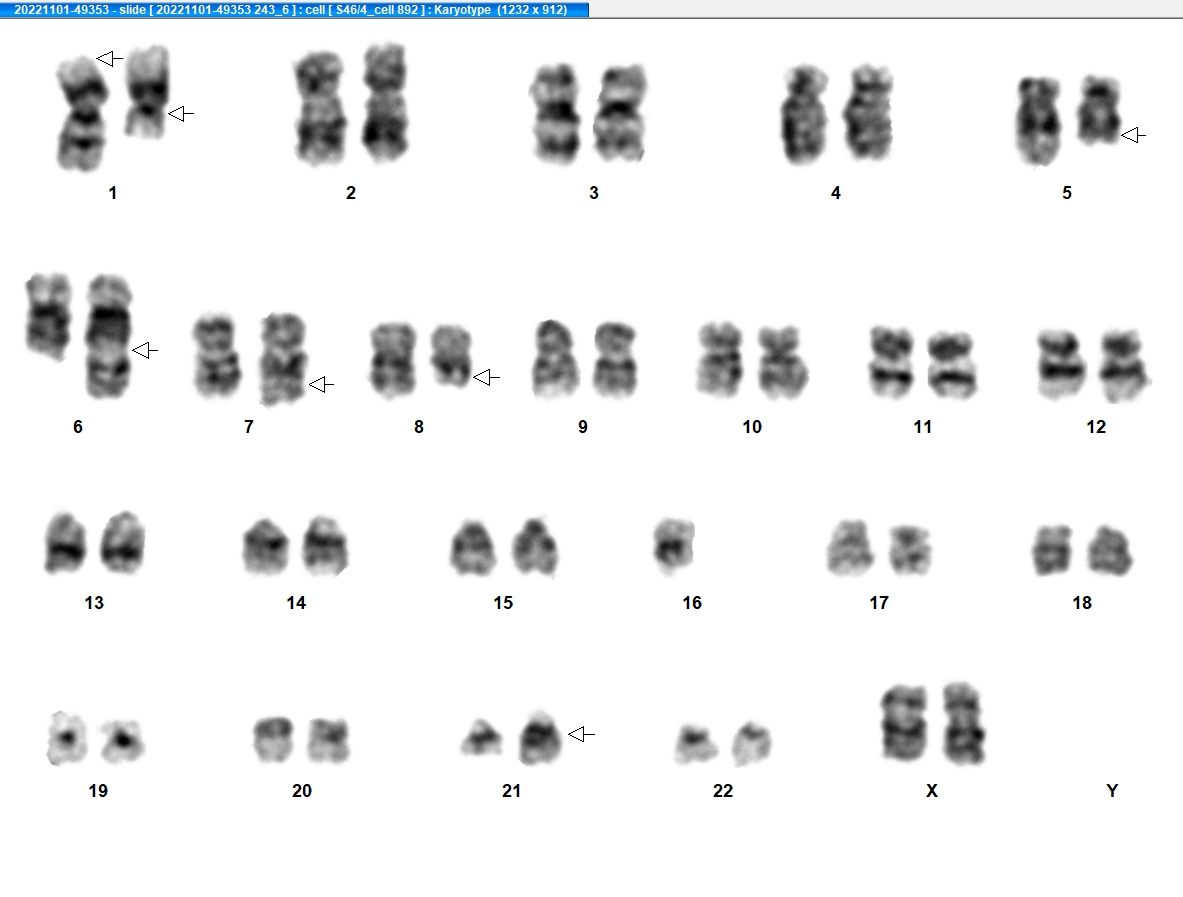Click the karyotype window title bar
Viewport: 1183px width, 897px height.
pyautogui.click(x=294, y=10)
